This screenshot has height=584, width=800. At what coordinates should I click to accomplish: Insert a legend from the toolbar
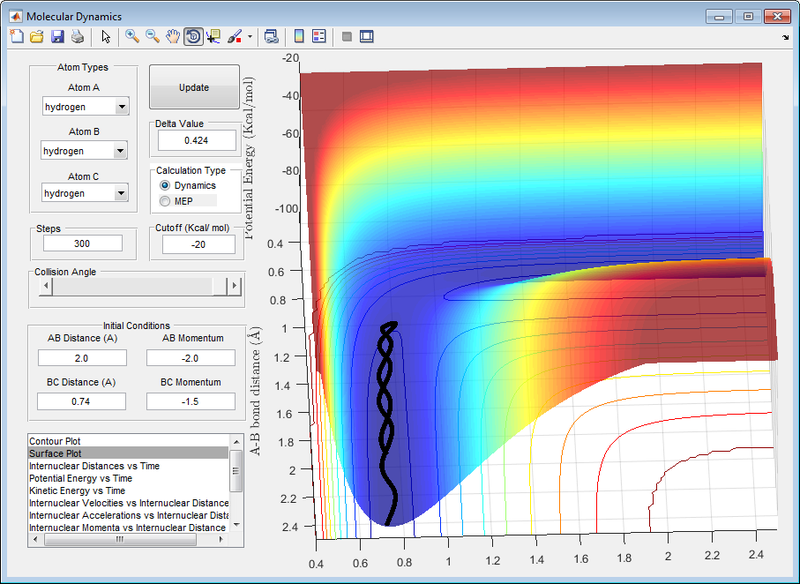point(319,36)
